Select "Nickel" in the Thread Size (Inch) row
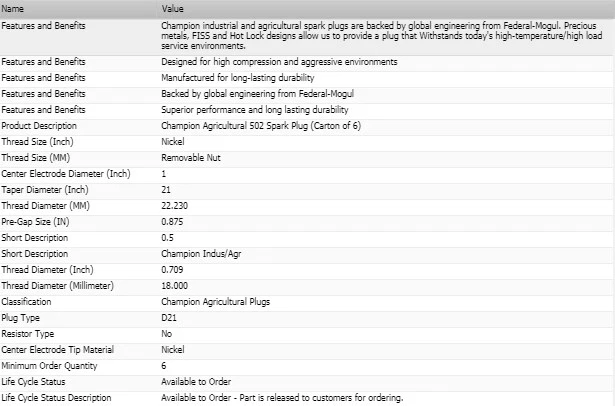 click(x=173, y=142)
